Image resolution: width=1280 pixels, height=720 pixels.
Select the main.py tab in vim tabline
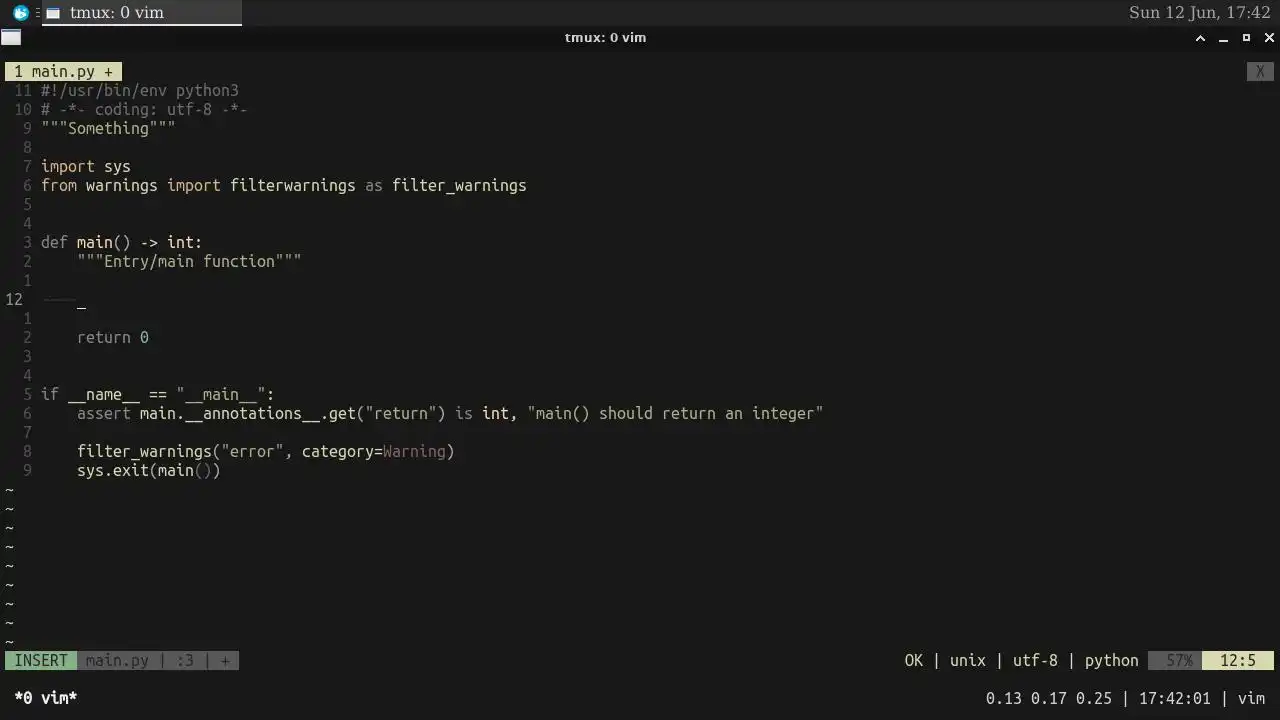coord(63,71)
